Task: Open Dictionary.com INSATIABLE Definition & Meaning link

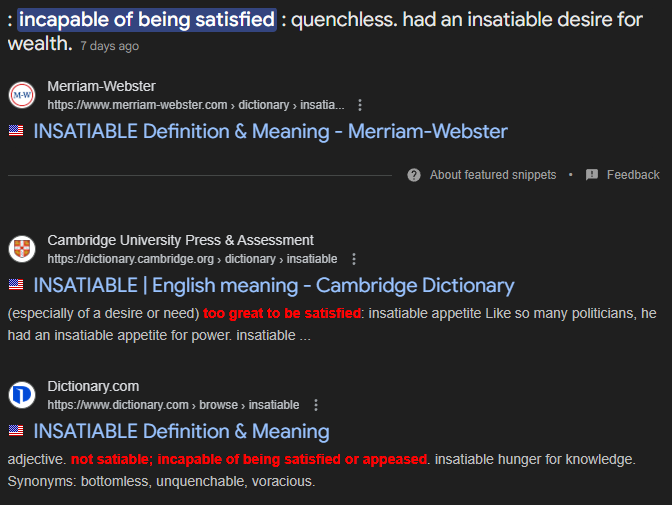Action: pos(181,431)
